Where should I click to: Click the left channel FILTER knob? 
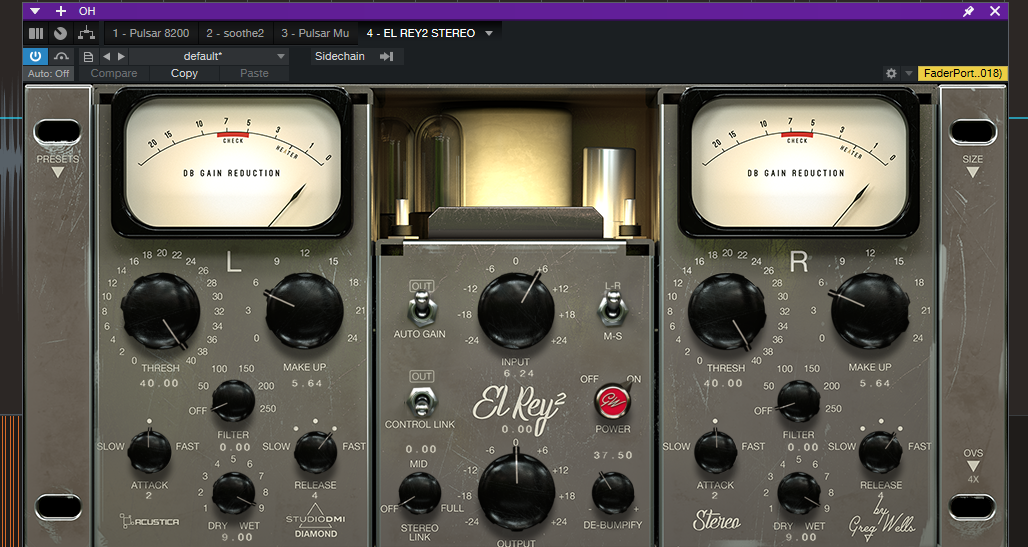[x=233, y=401]
